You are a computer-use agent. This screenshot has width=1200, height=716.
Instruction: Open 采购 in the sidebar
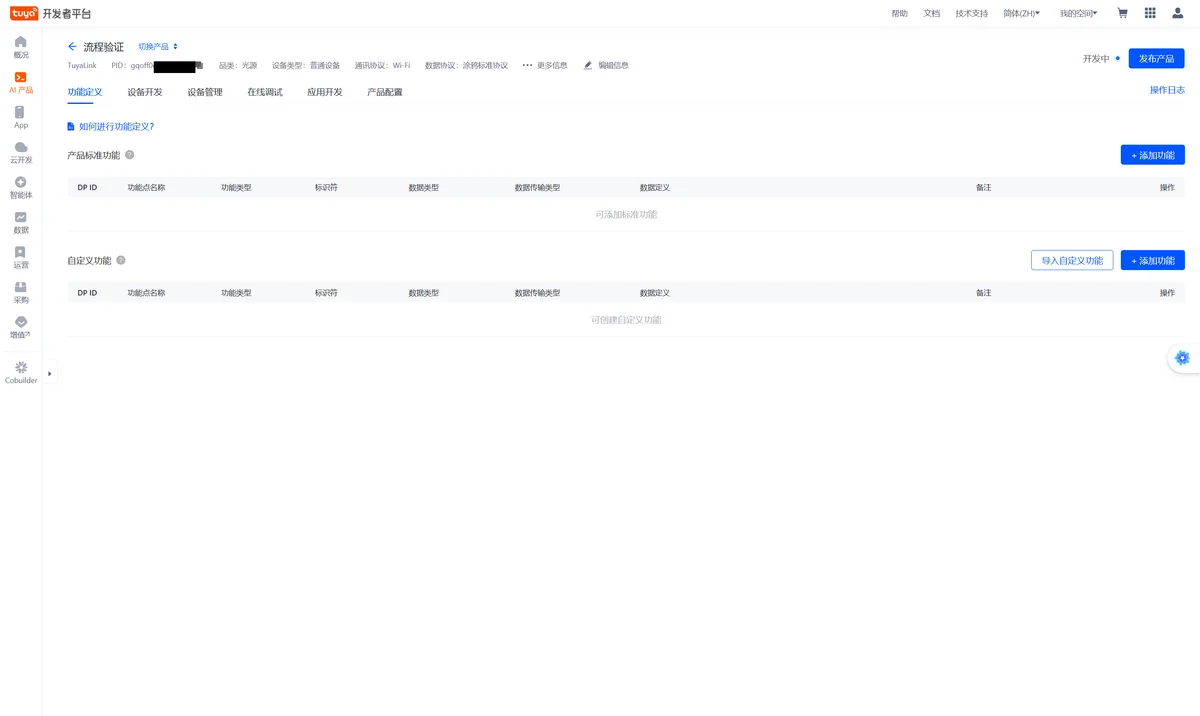click(x=21, y=292)
